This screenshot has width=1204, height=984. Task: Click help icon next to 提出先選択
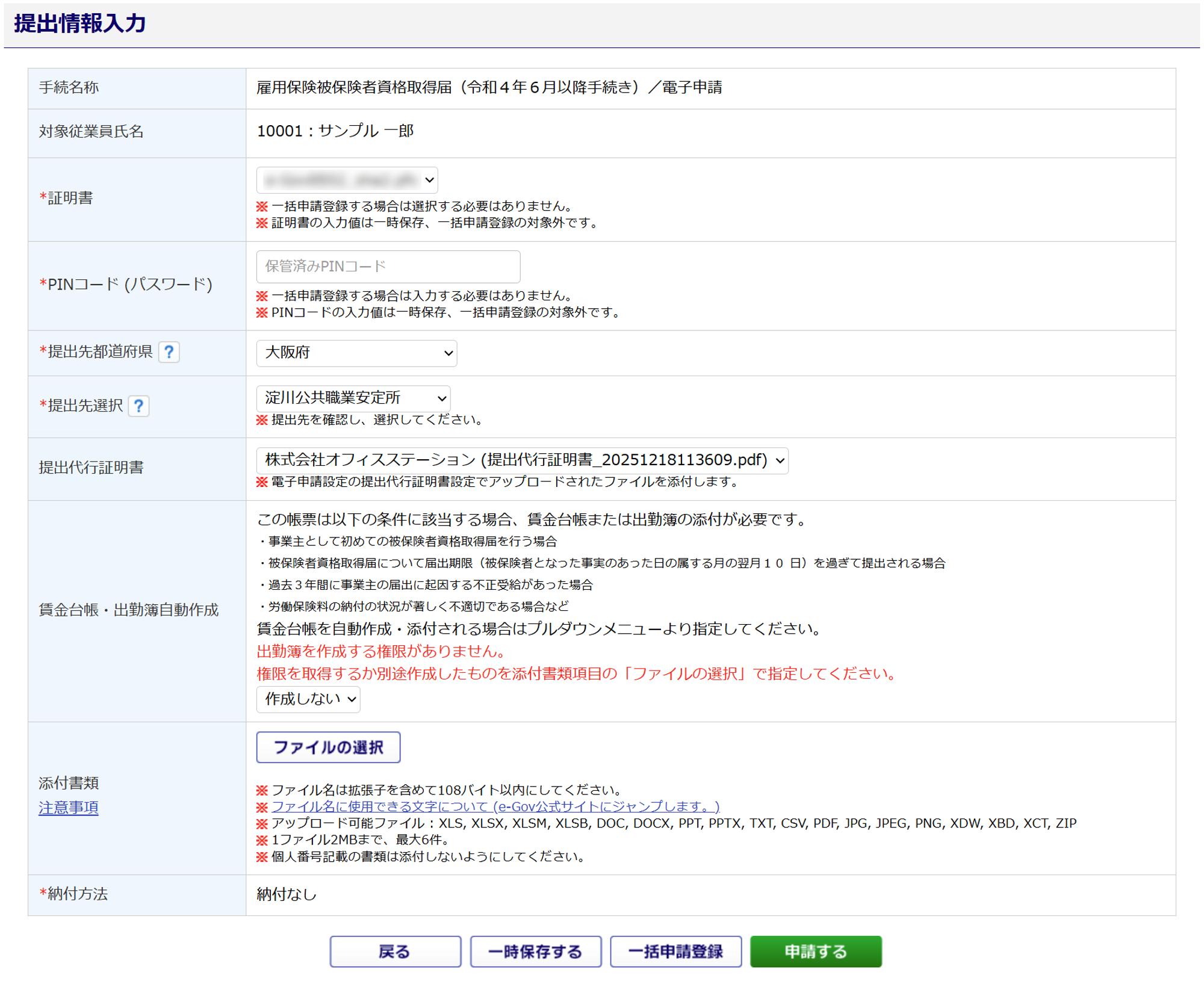pyautogui.click(x=138, y=406)
